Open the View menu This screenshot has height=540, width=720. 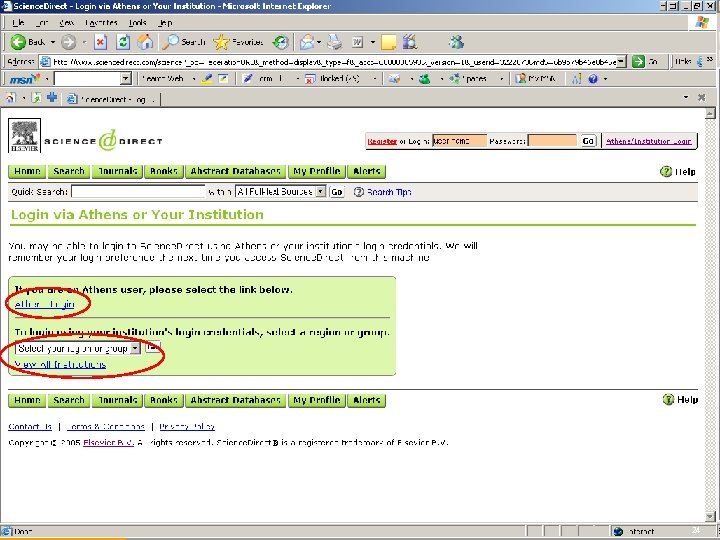[x=67, y=22]
